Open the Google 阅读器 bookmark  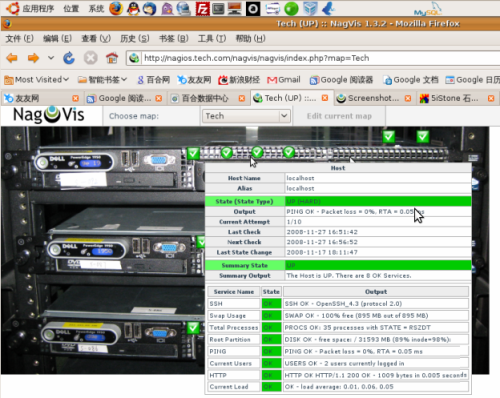(341, 80)
